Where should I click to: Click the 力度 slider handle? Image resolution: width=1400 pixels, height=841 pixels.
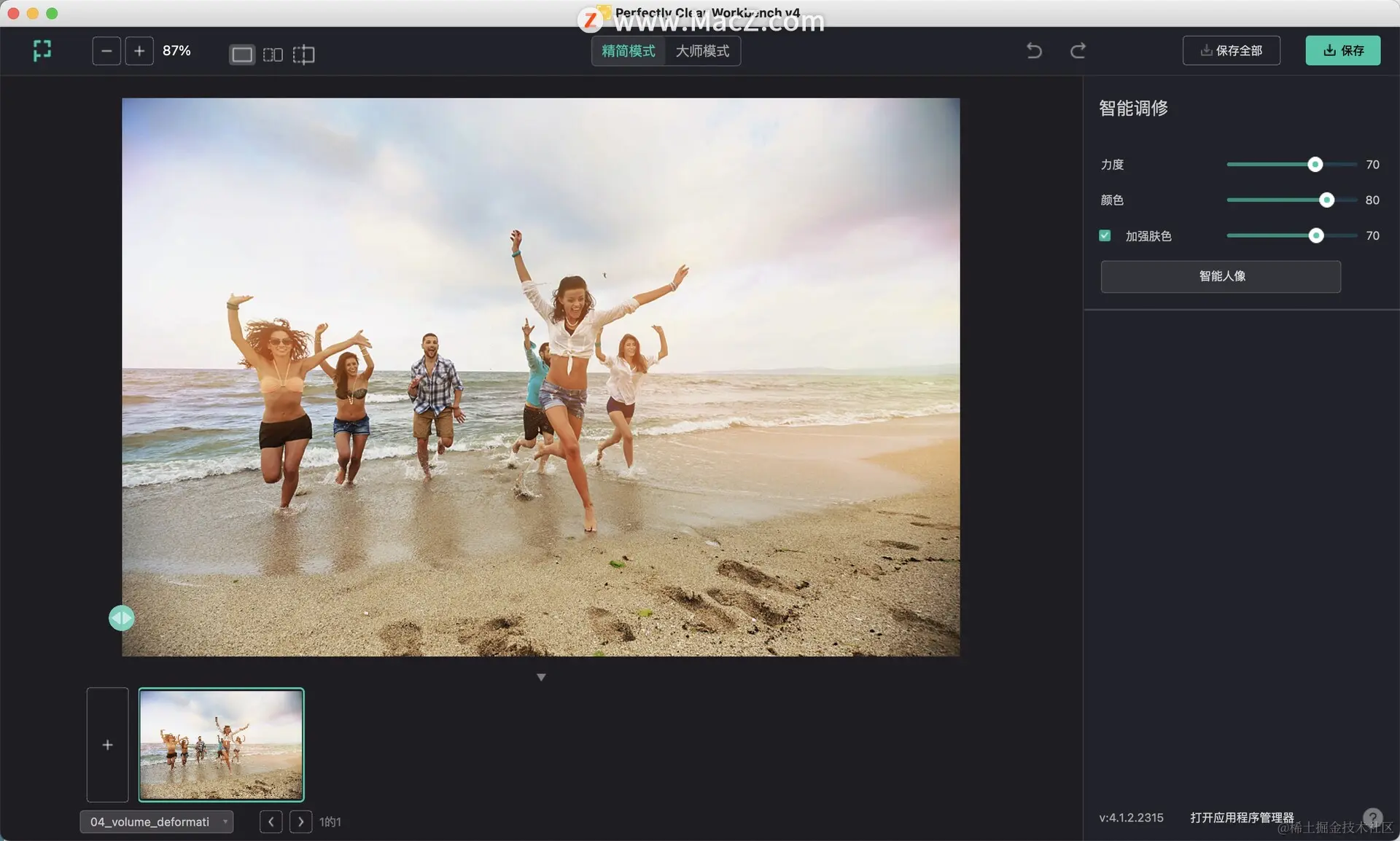click(x=1315, y=165)
